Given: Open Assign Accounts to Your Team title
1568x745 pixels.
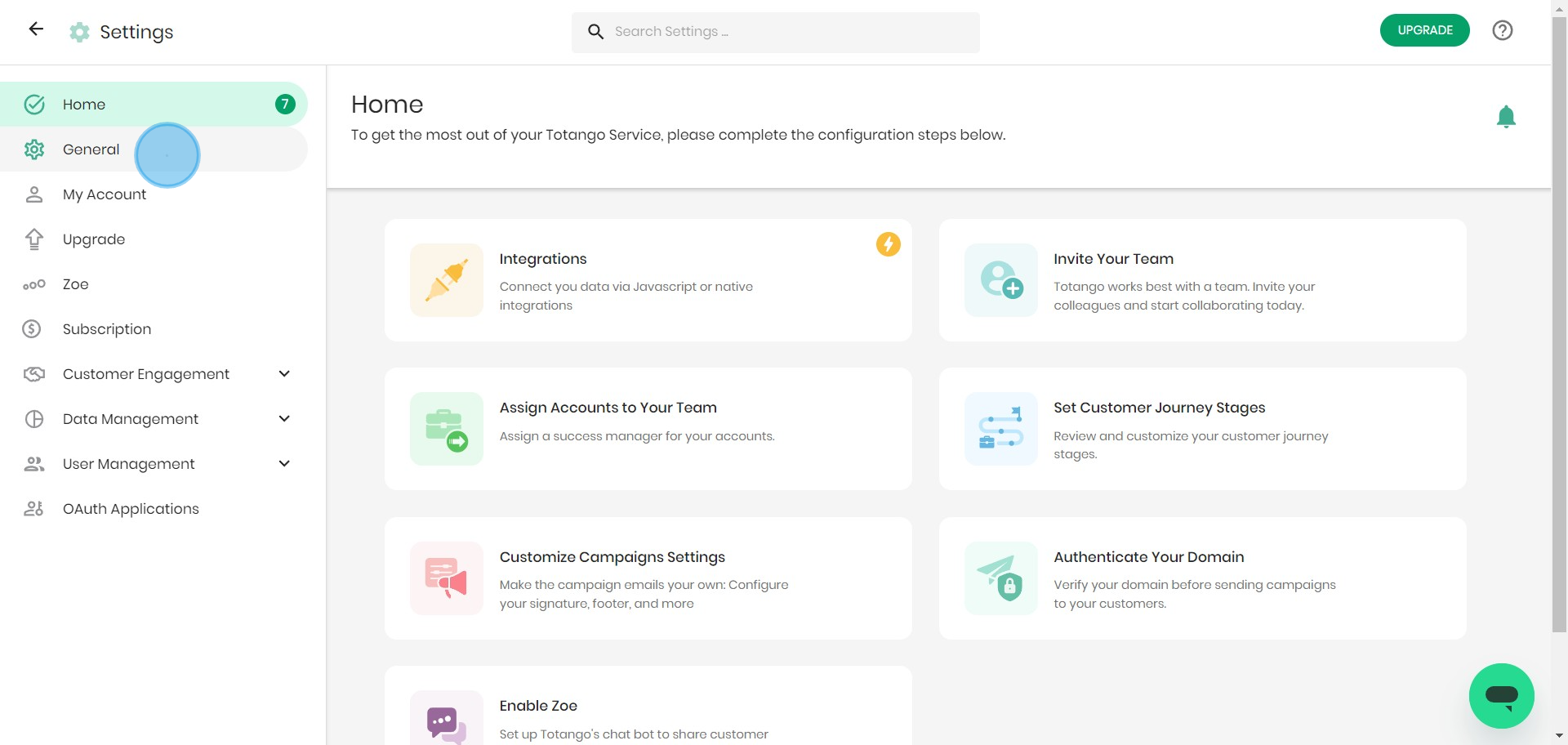Looking at the screenshot, I should pyautogui.click(x=608, y=408).
